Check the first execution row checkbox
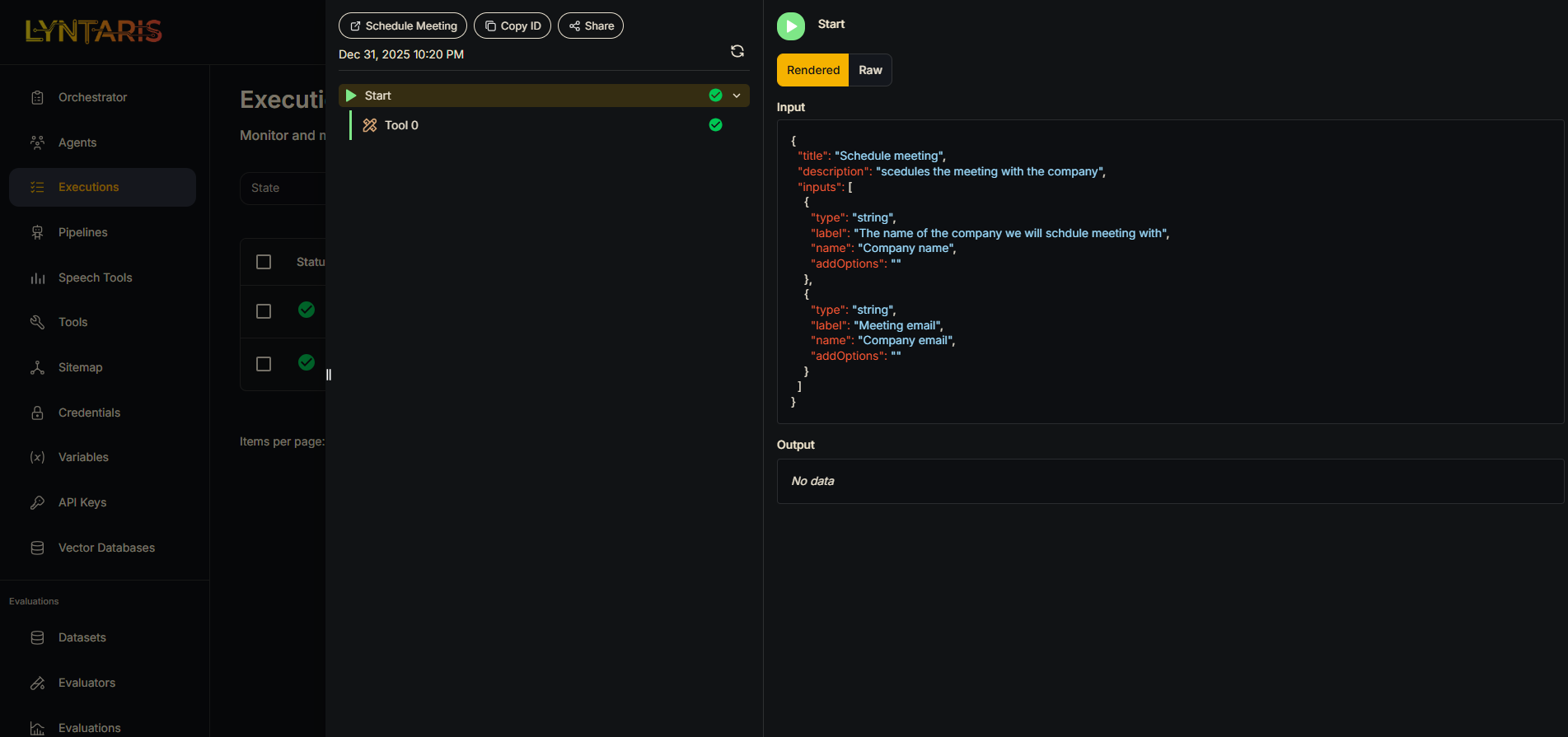 click(x=264, y=311)
